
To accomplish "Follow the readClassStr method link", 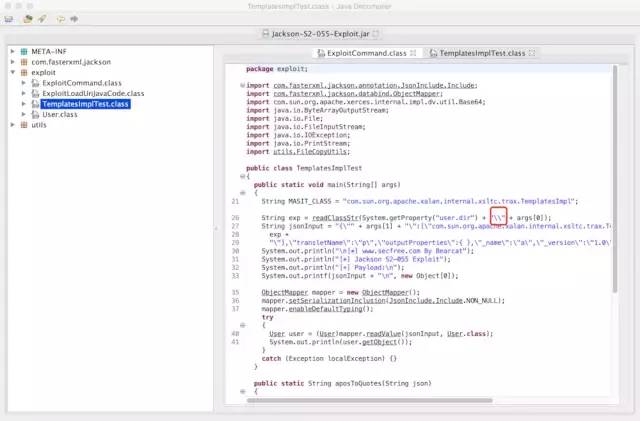I will pos(337,218).
